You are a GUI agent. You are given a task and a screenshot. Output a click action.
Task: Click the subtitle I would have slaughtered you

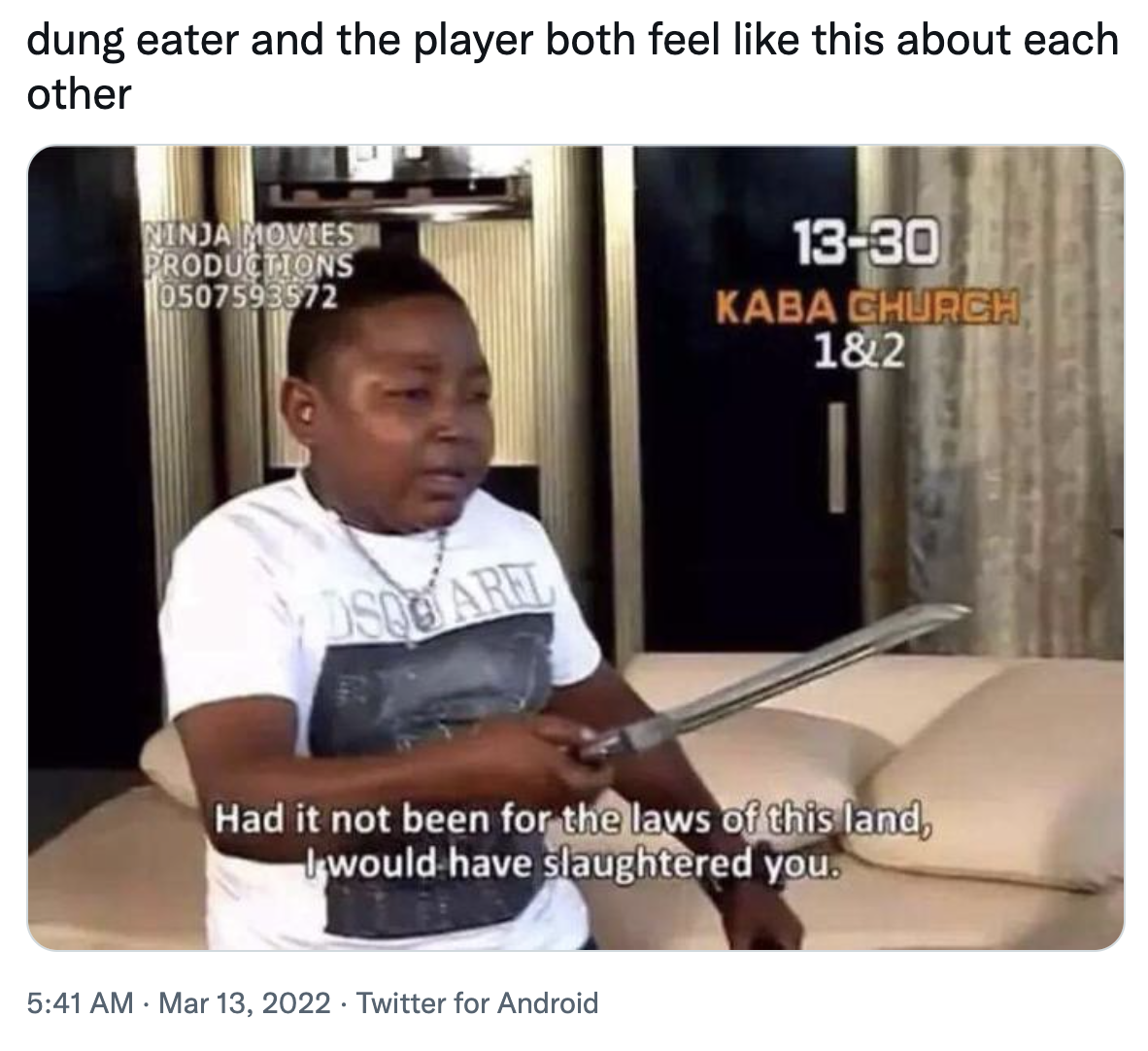coord(570,865)
